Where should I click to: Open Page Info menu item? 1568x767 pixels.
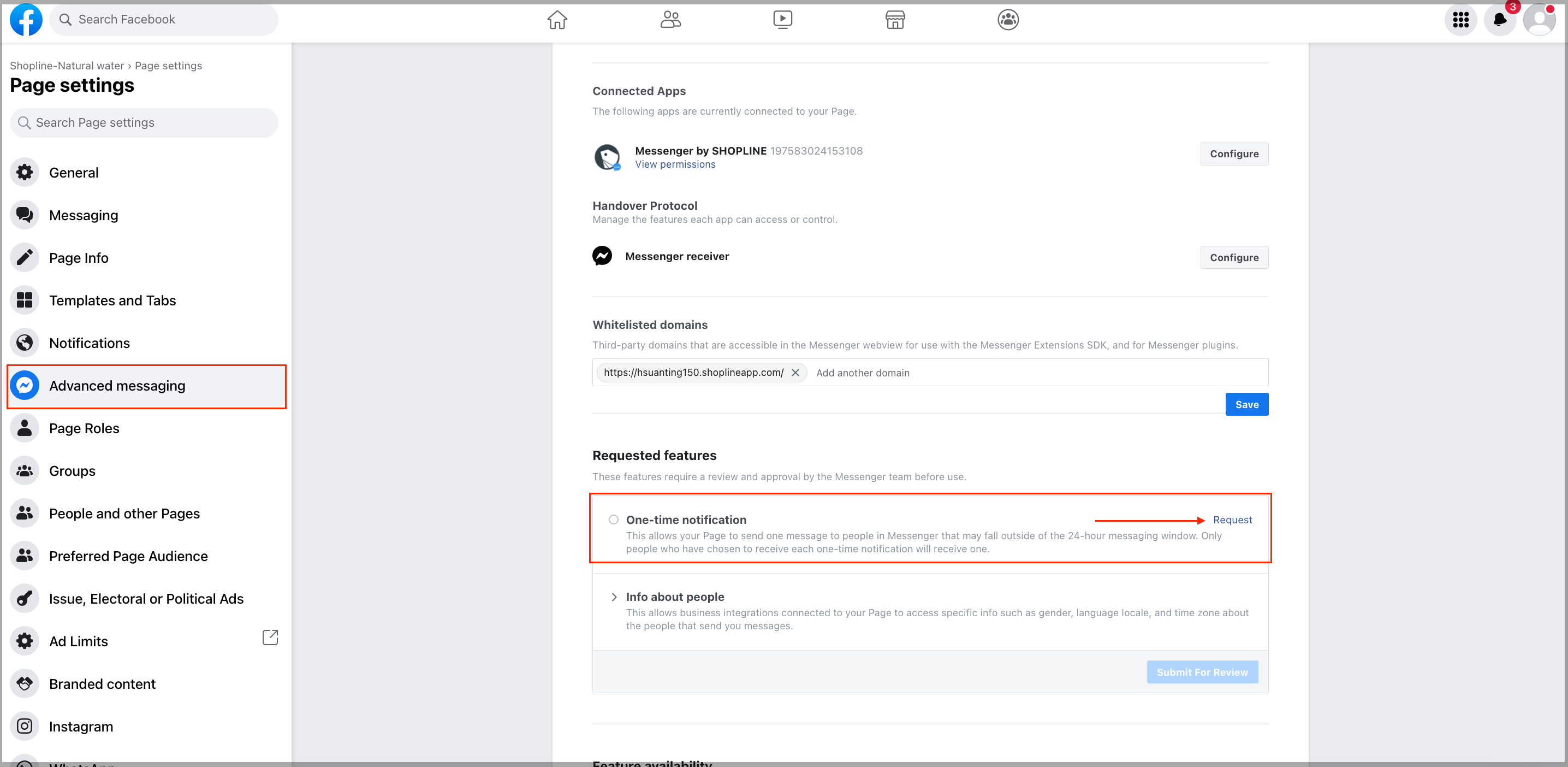(144, 258)
